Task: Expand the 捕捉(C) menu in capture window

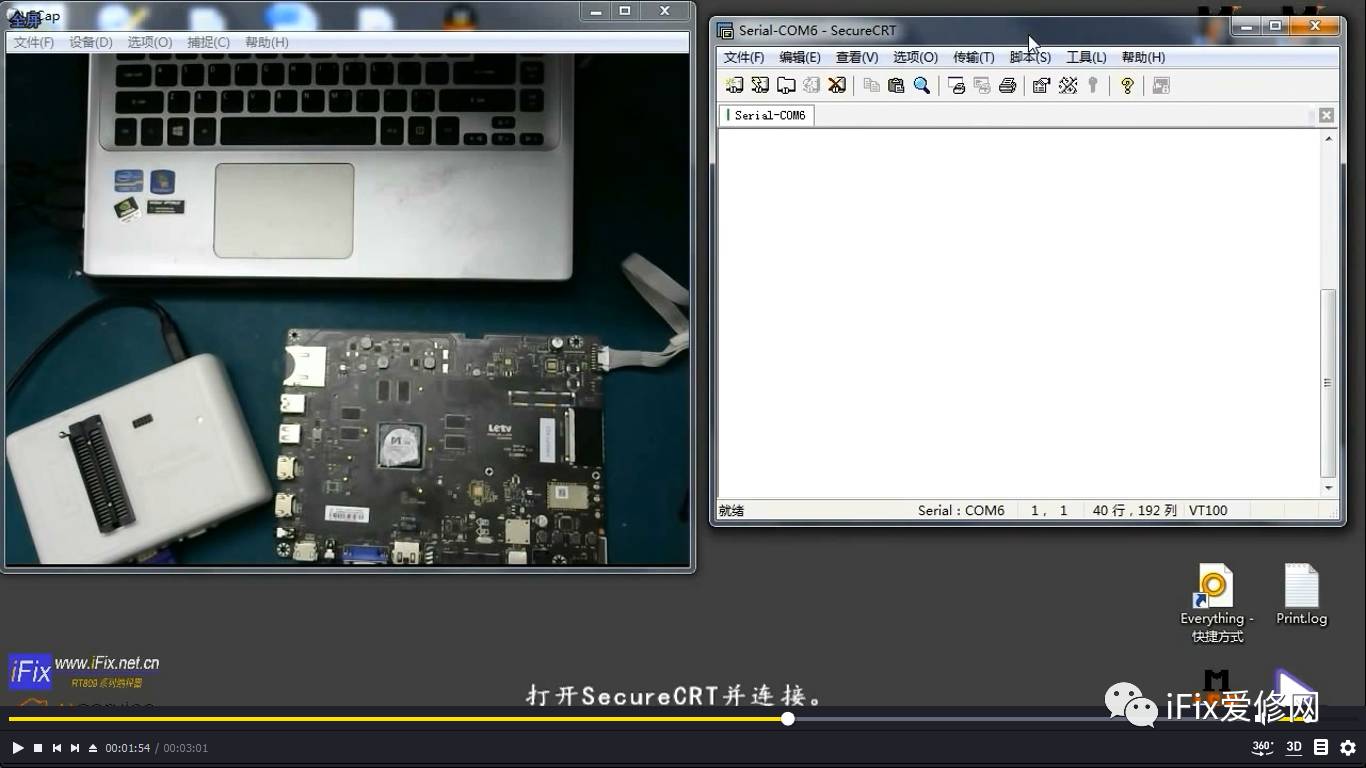Action: point(208,42)
